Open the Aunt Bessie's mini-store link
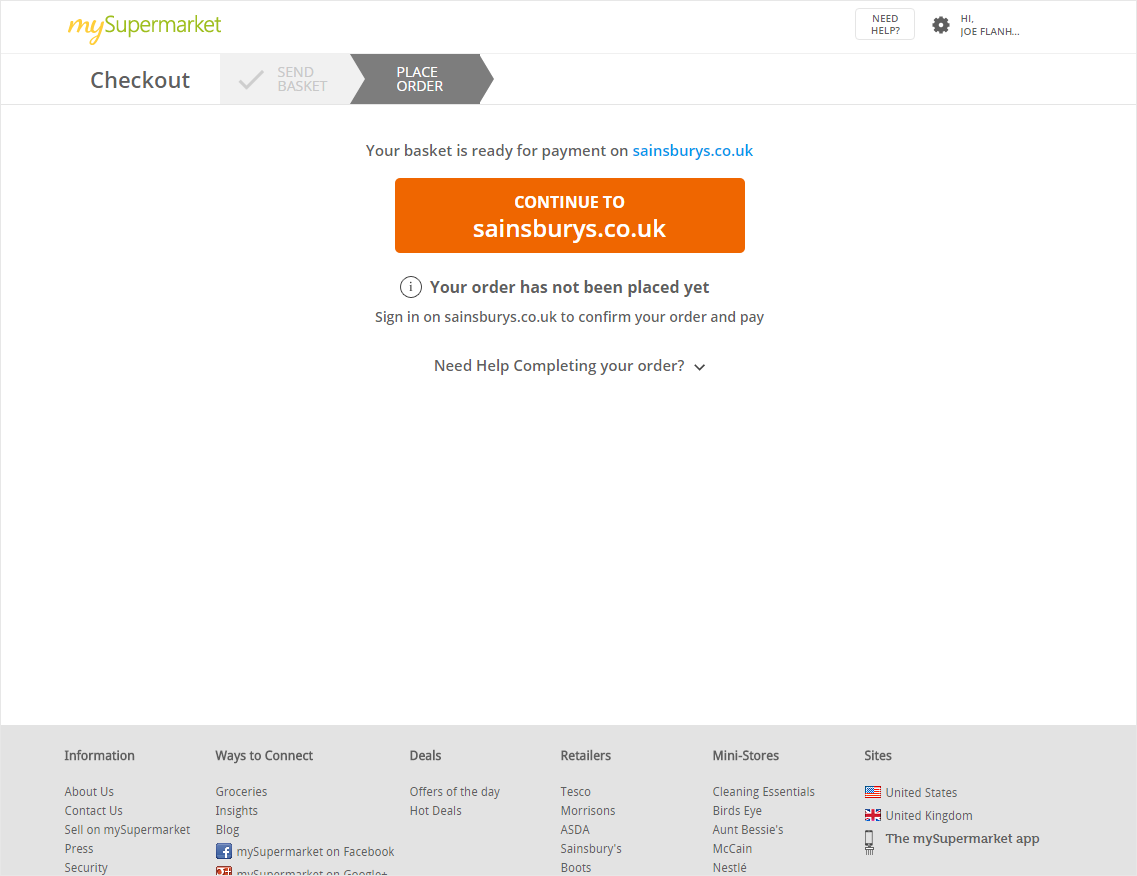 click(748, 830)
